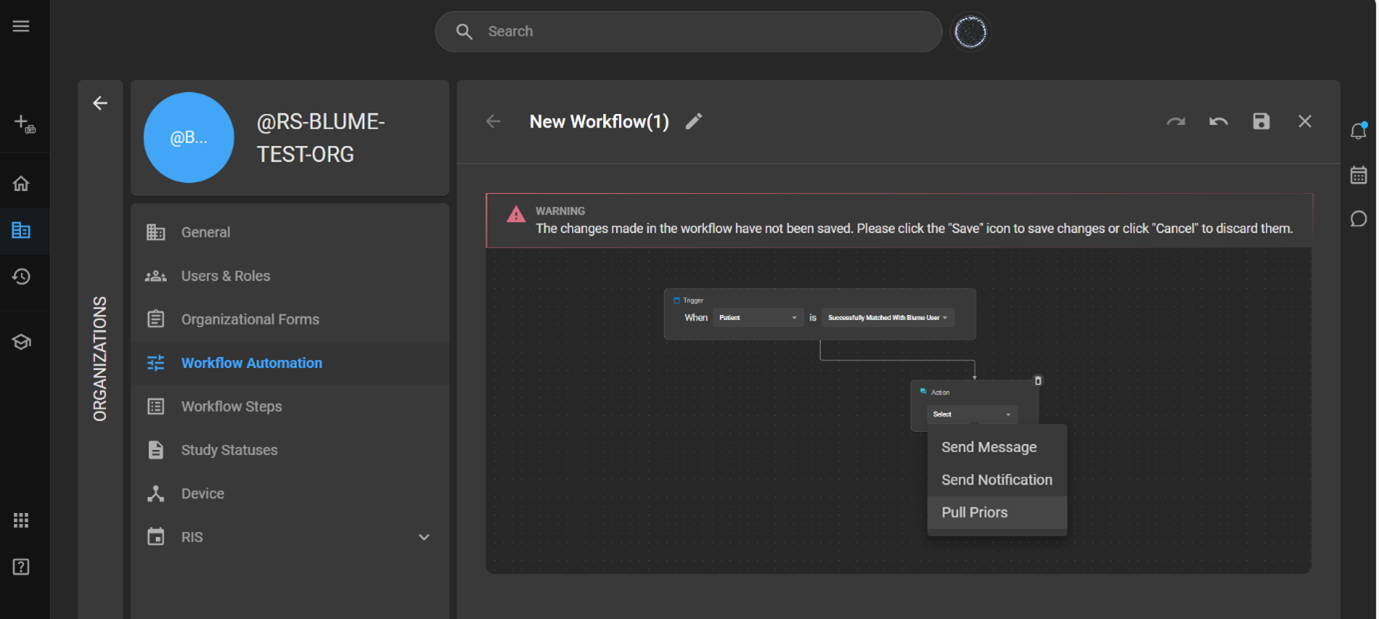Delete the Action node via trash icon
The width and height of the screenshot is (1379, 619).
(x=1038, y=380)
